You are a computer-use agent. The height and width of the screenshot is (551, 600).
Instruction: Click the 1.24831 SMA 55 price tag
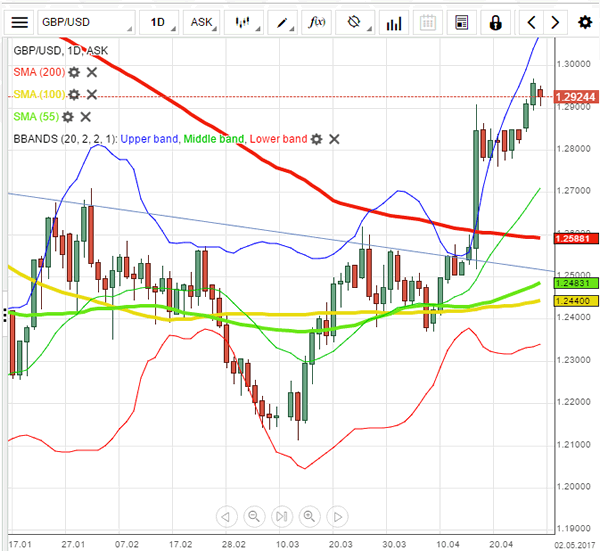click(x=576, y=283)
